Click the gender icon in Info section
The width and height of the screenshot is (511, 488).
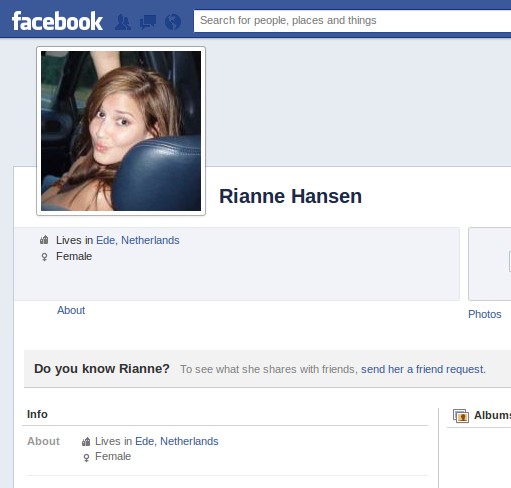coord(86,457)
